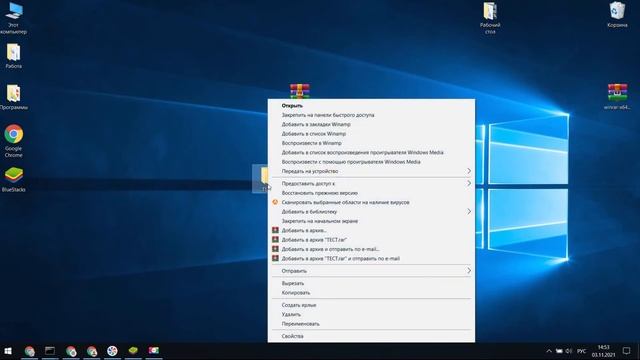Screen dimensions: 640x360
Task: Open the red-green recorder icon in the taskbar
Action: click(154, 351)
